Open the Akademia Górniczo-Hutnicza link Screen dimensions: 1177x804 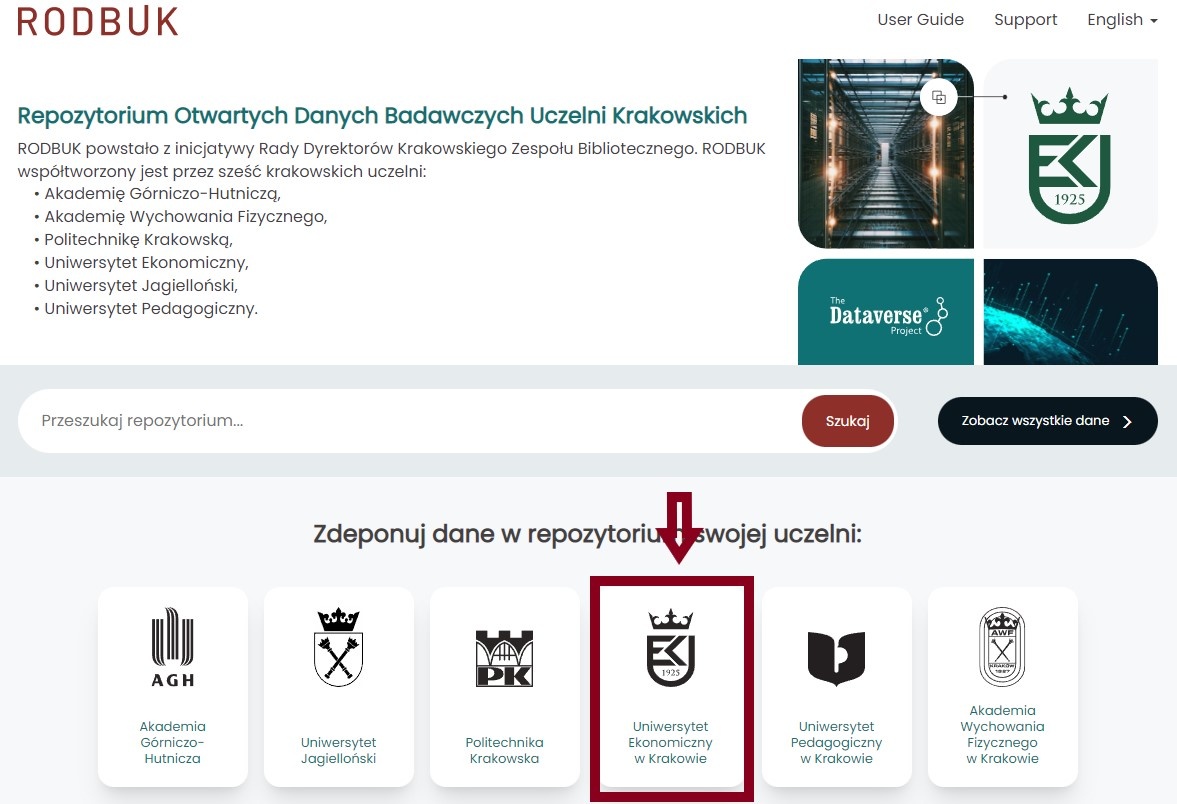click(x=173, y=742)
